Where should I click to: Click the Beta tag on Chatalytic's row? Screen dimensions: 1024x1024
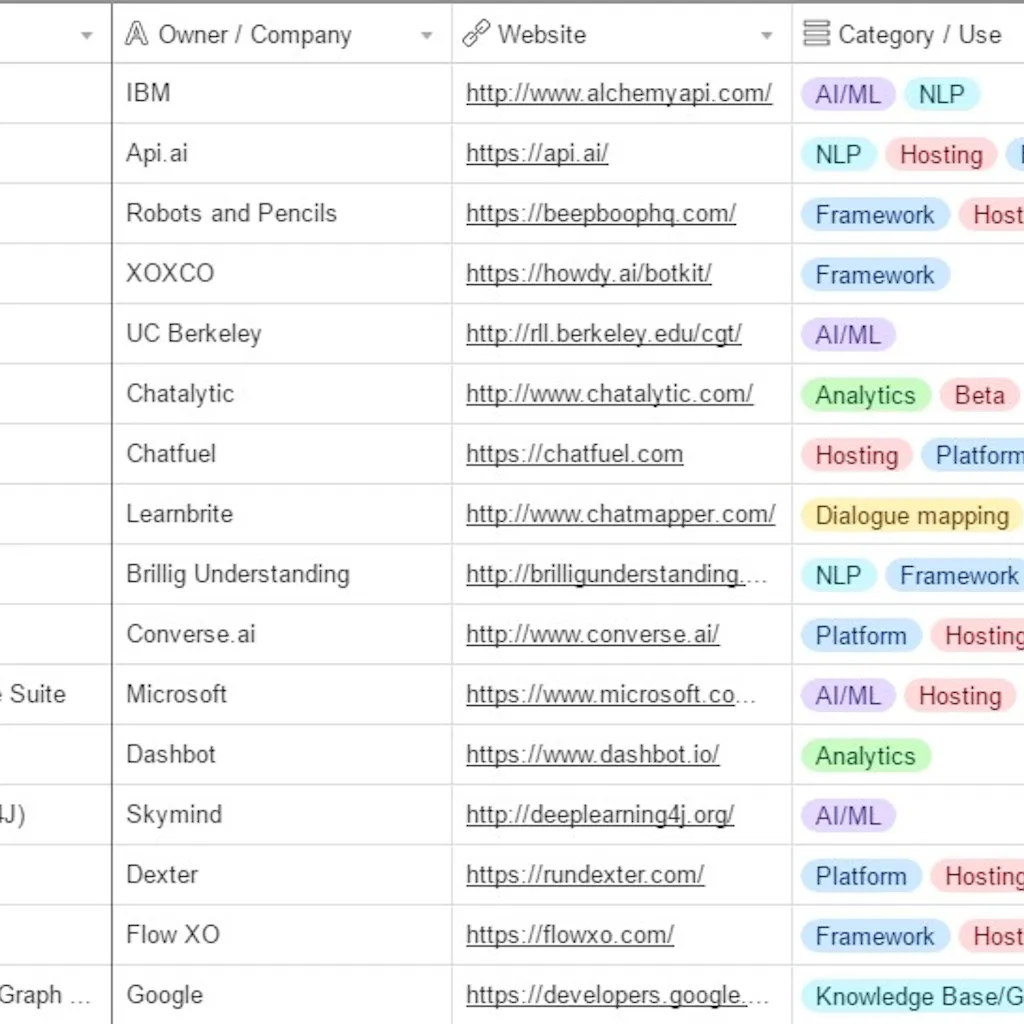[979, 395]
